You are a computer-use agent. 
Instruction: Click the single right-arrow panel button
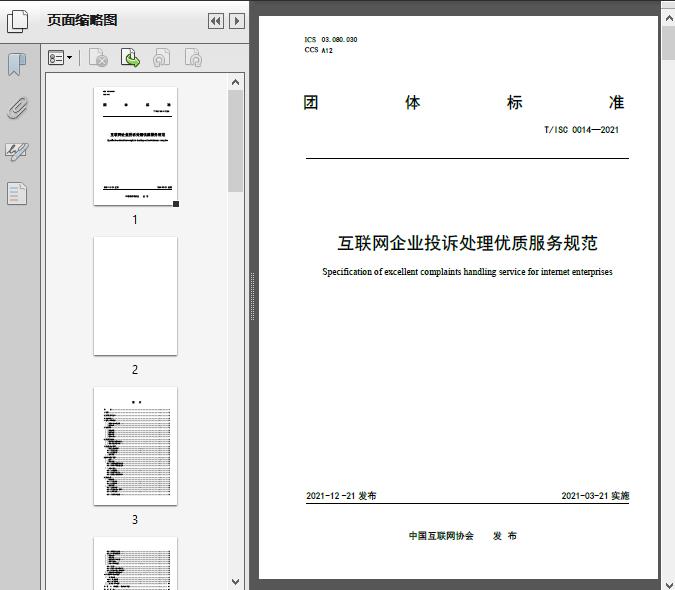point(237,21)
